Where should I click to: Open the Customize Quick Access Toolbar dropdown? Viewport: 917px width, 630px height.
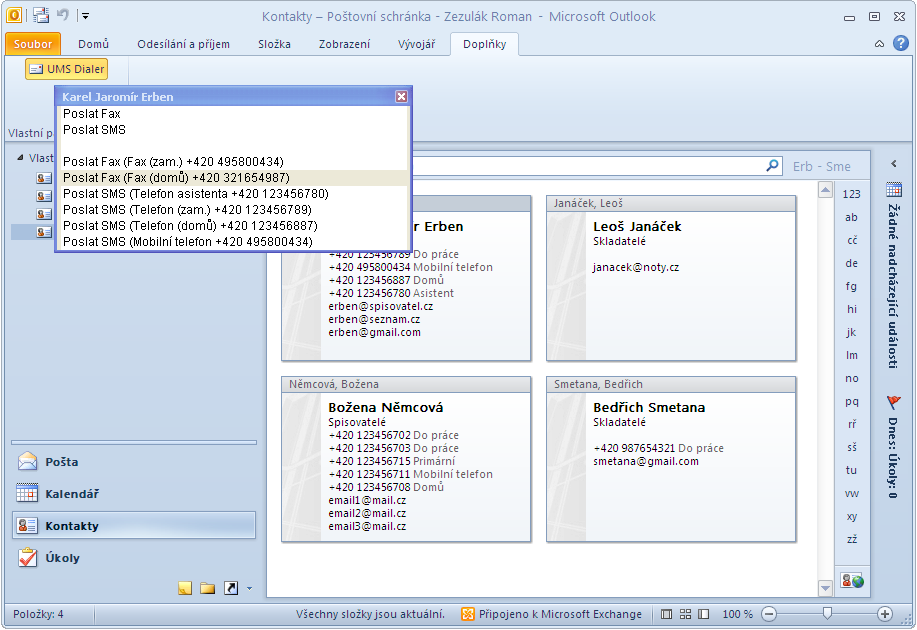85,16
